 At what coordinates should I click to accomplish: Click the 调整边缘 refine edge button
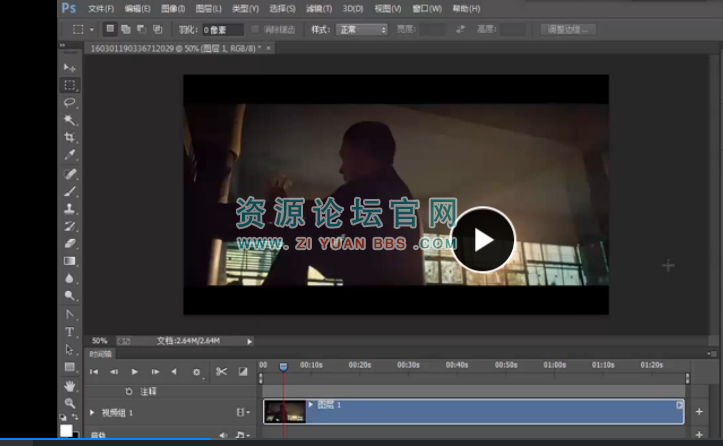click(568, 30)
